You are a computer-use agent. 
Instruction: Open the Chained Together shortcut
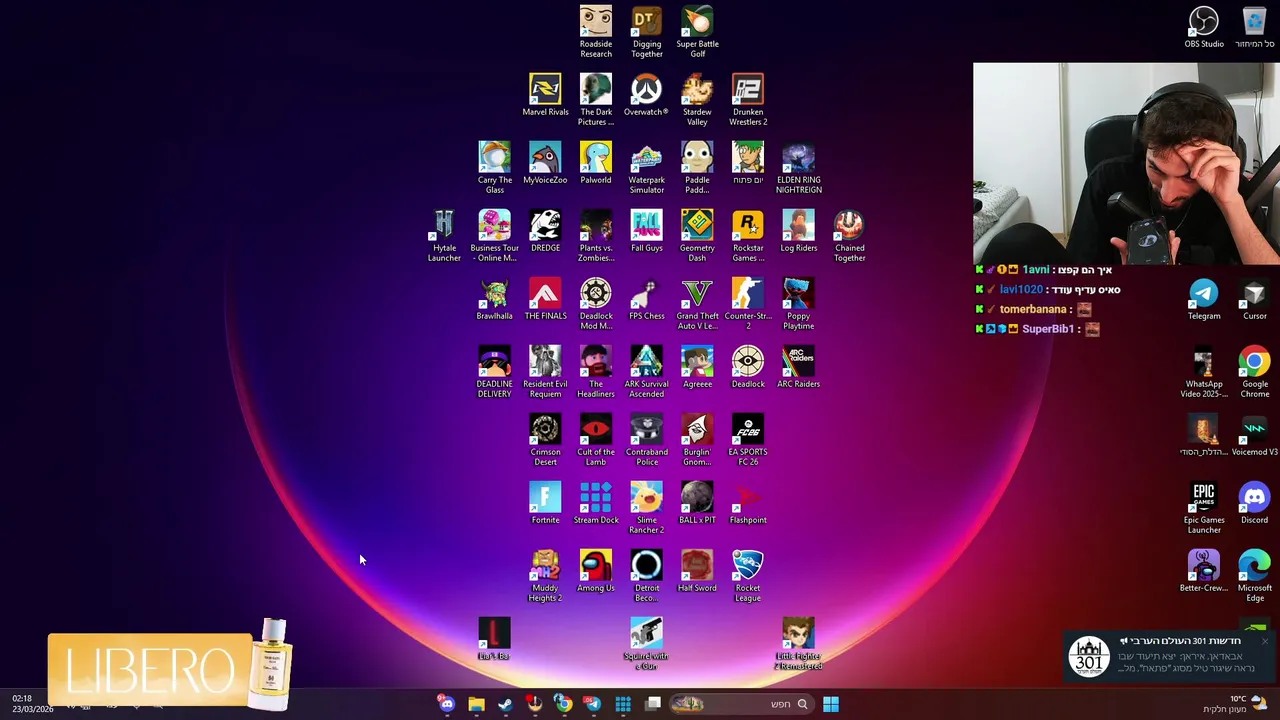point(850,236)
